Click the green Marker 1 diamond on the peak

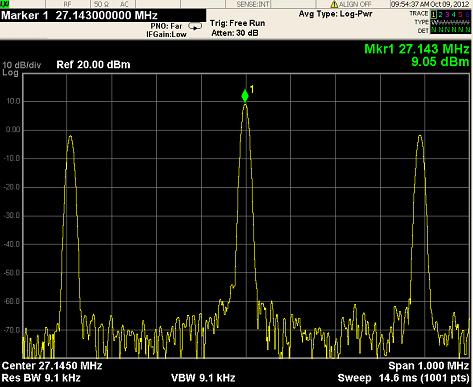[245, 96]
